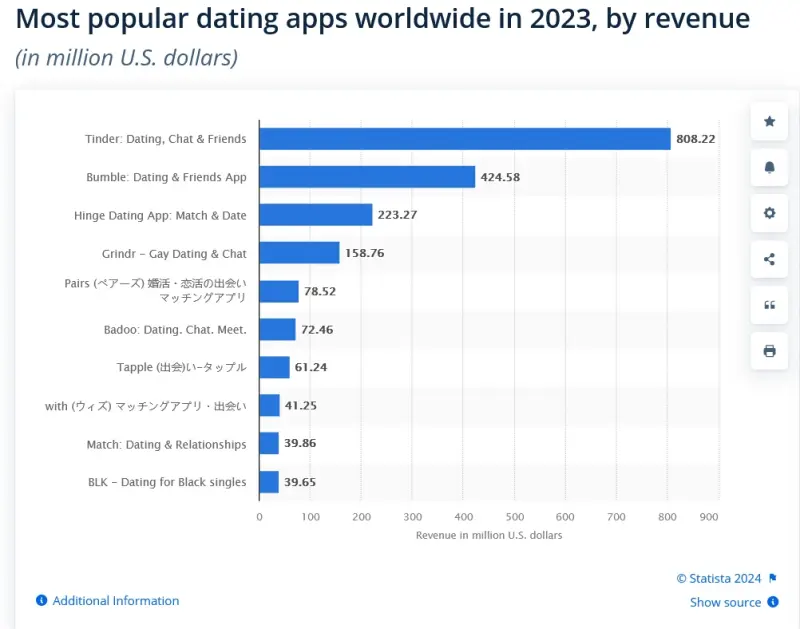This screenshot has height=629, width=800.
Task: Click the share icon
Action: click(768, 259)
